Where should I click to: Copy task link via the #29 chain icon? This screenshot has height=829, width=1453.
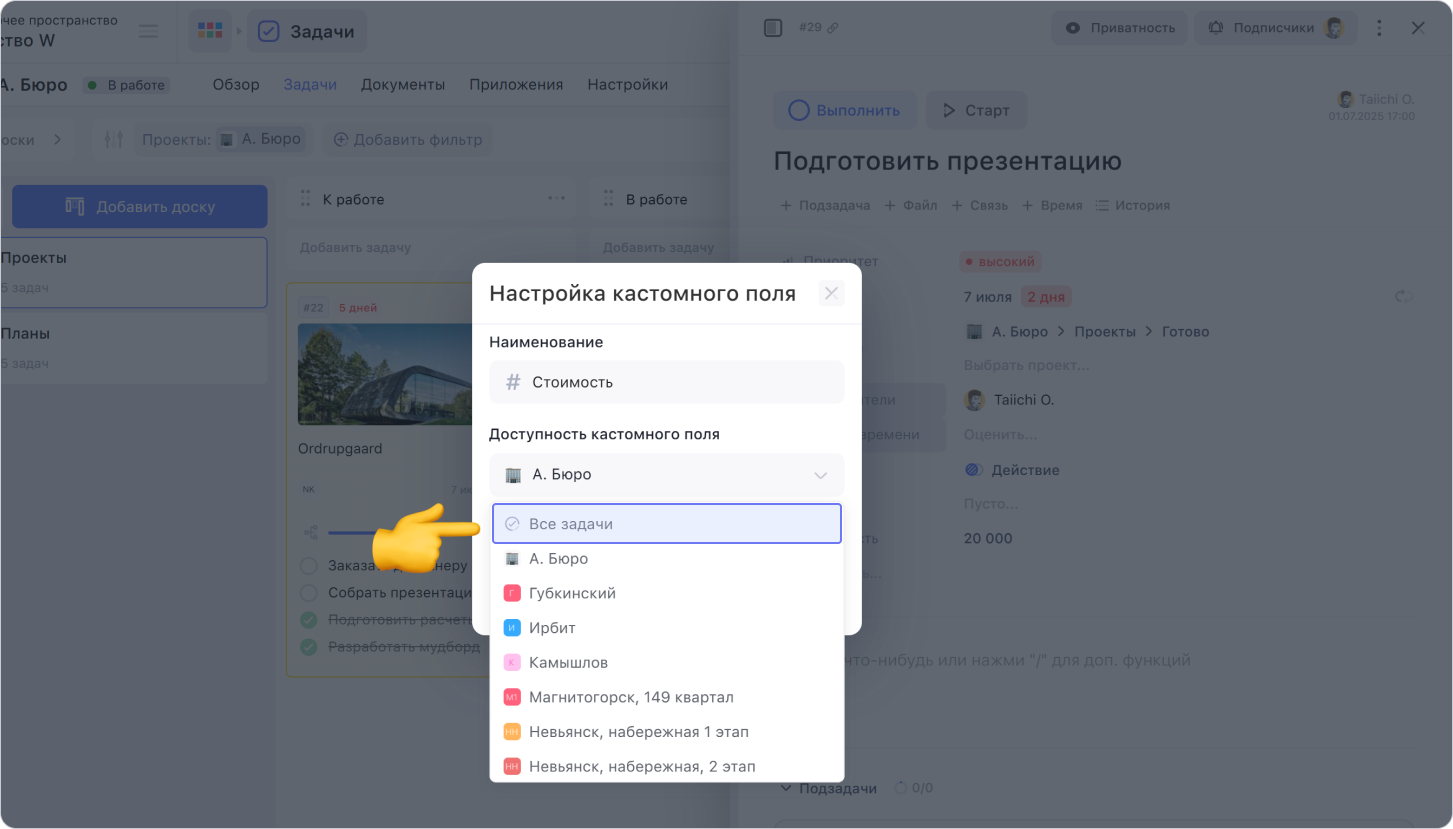(832, 28)
